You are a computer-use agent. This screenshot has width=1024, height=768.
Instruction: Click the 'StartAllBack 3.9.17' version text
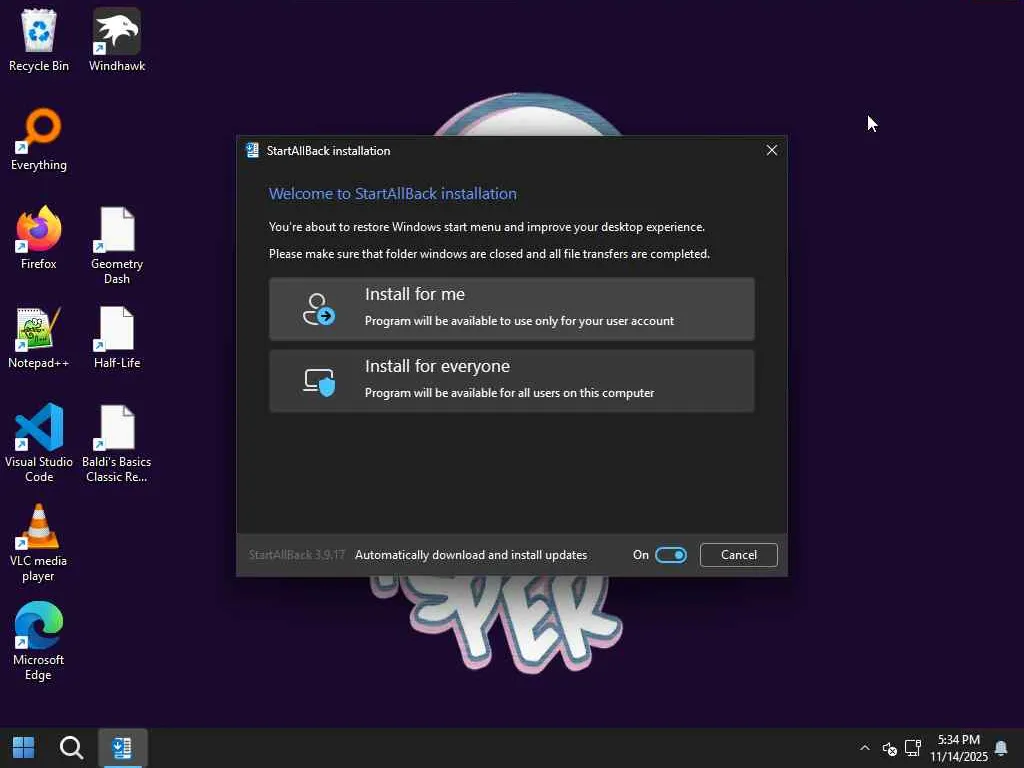pyautogui.click(x=296, y=555)
